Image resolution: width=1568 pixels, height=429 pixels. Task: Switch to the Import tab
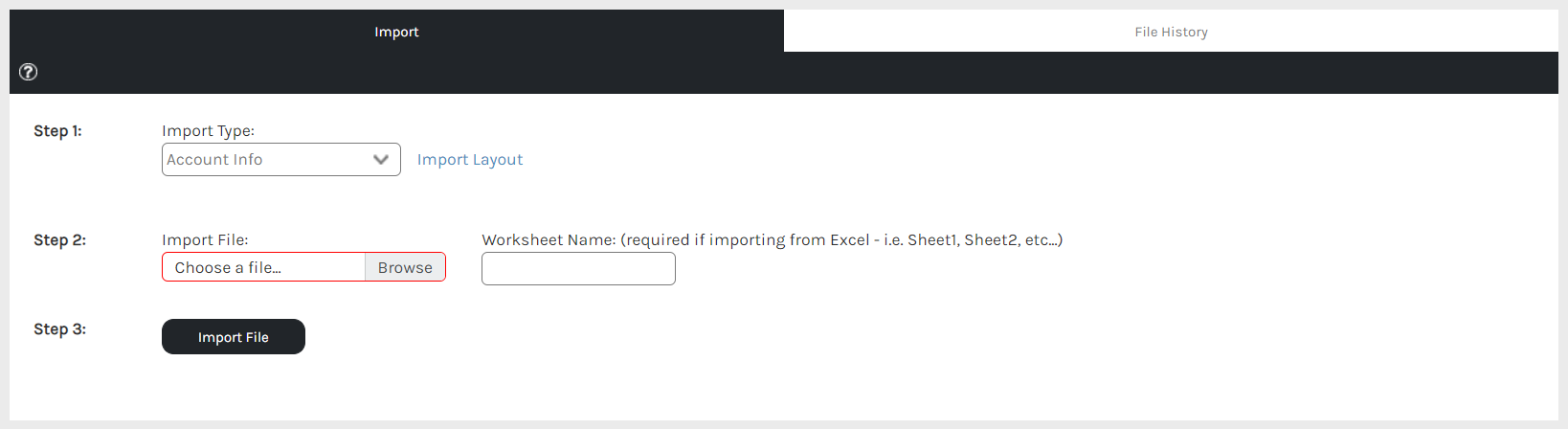click(396, 32)
